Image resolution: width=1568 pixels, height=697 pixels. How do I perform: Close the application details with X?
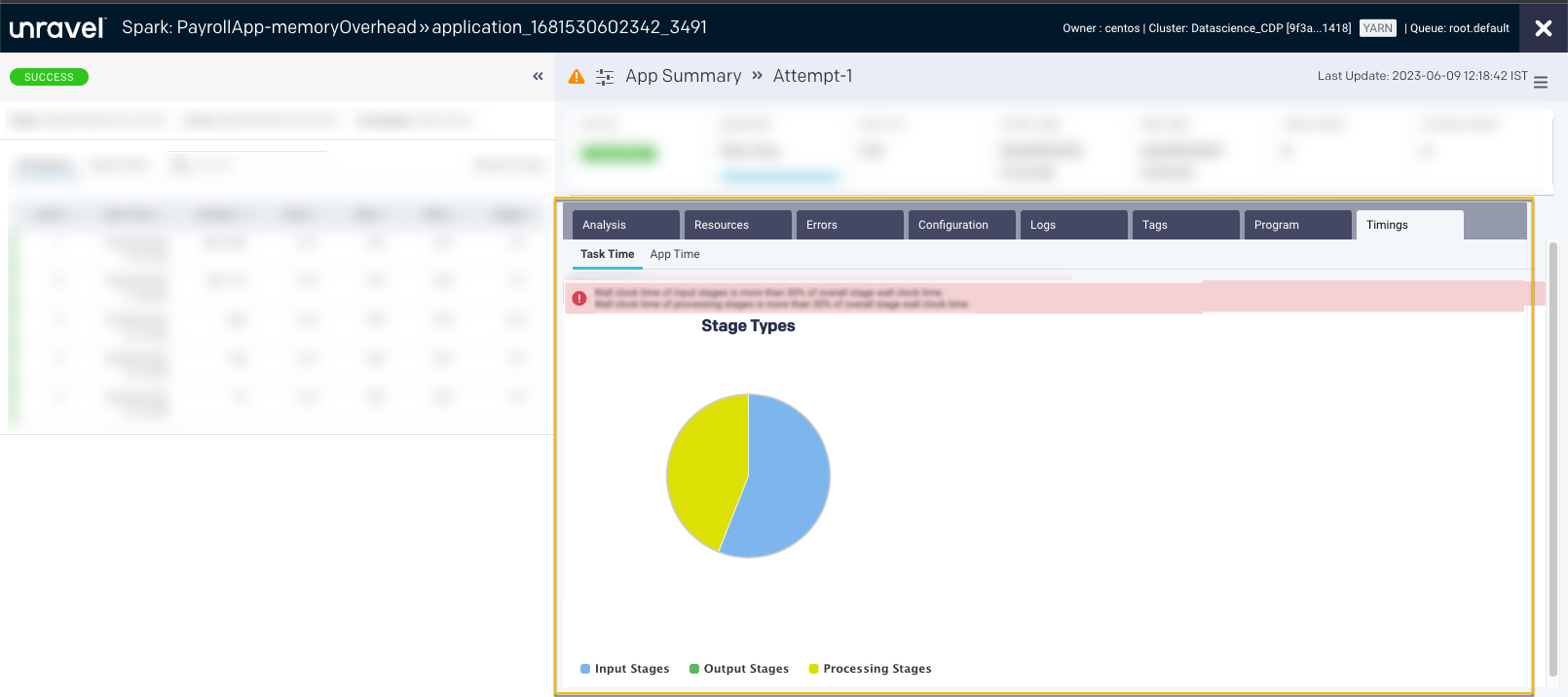click(1543, 28)
